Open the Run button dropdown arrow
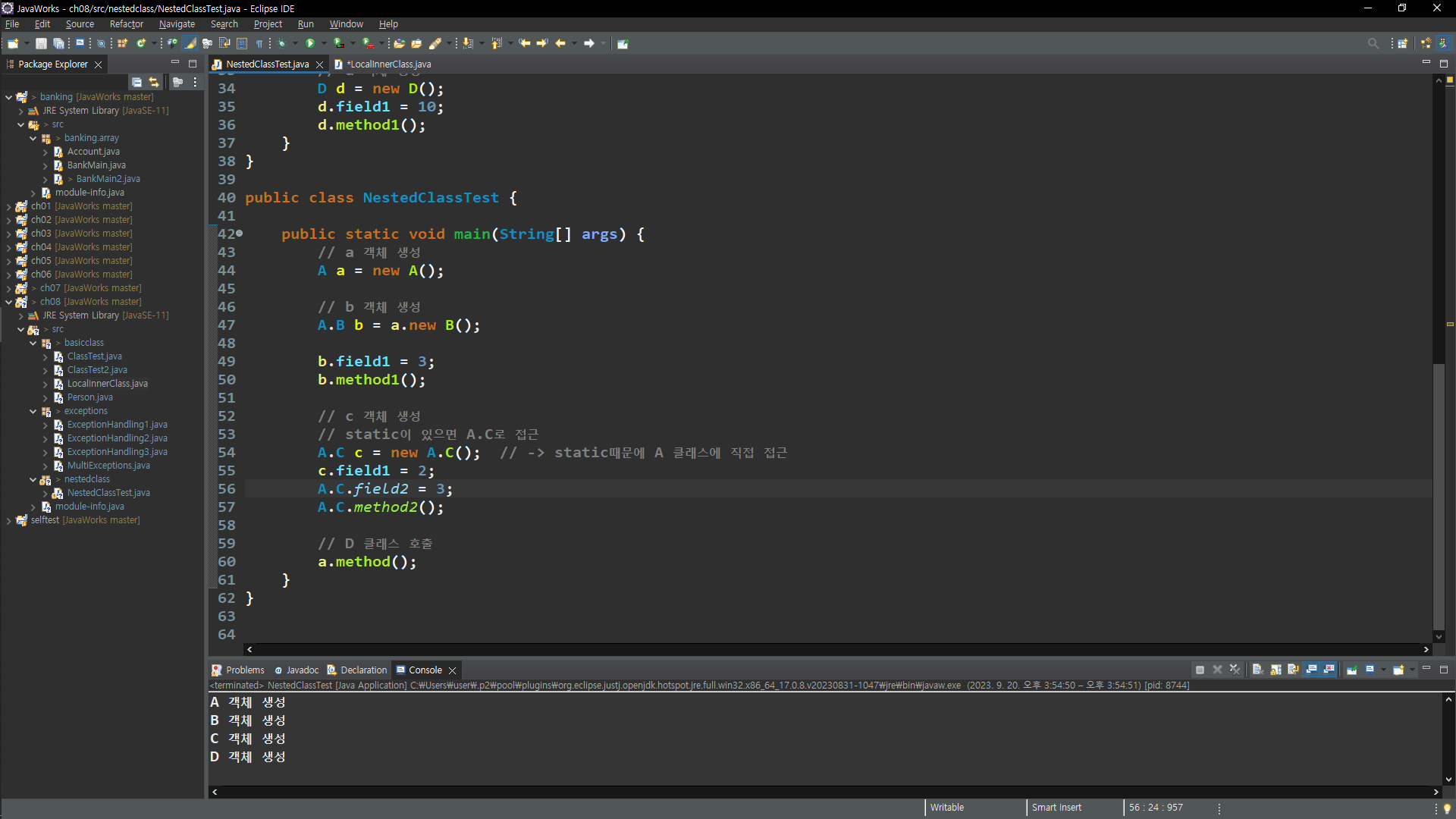 (324, 43)
